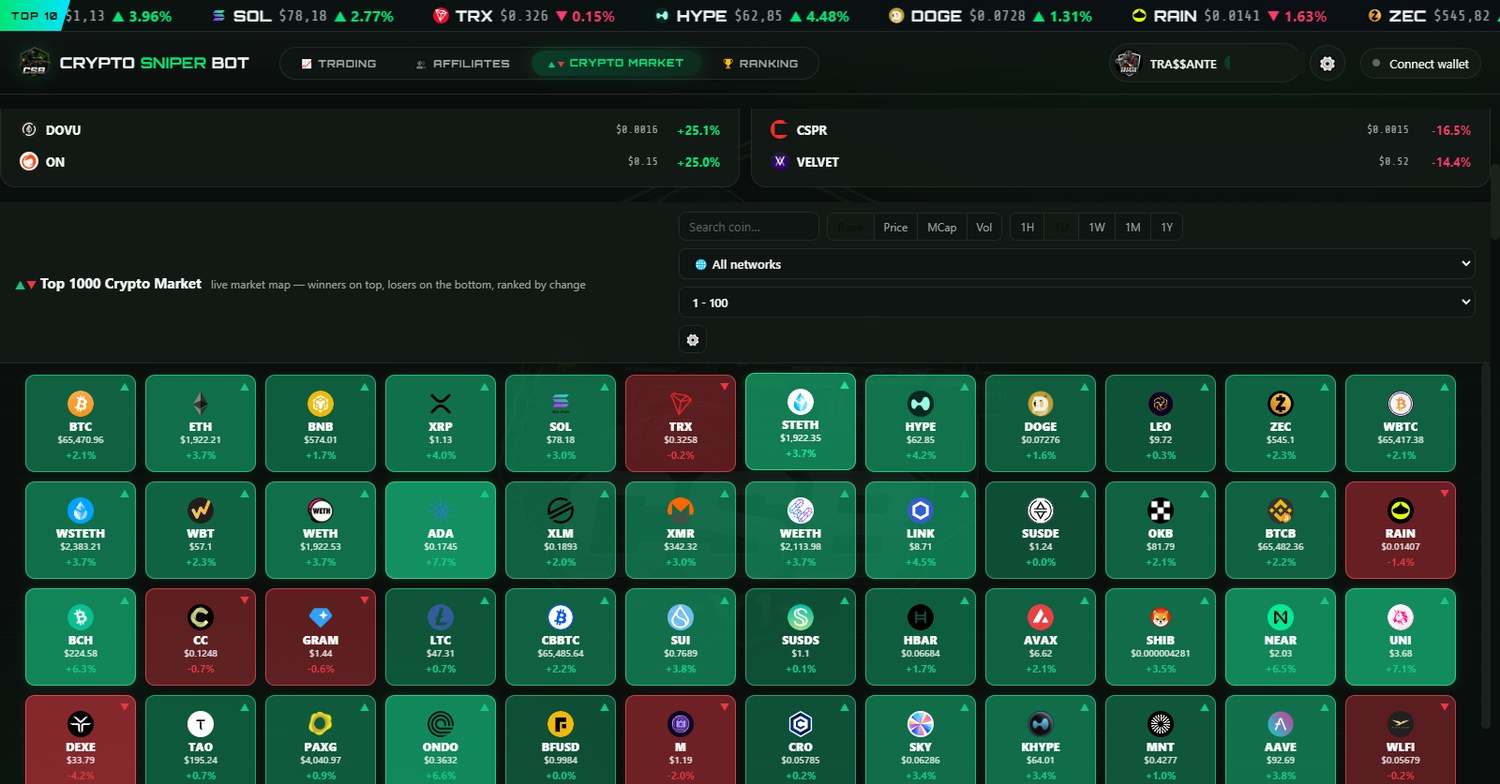Open the ZEC coin tile
Viewport: 1500px width, 784px height.
pos(1280,423)
